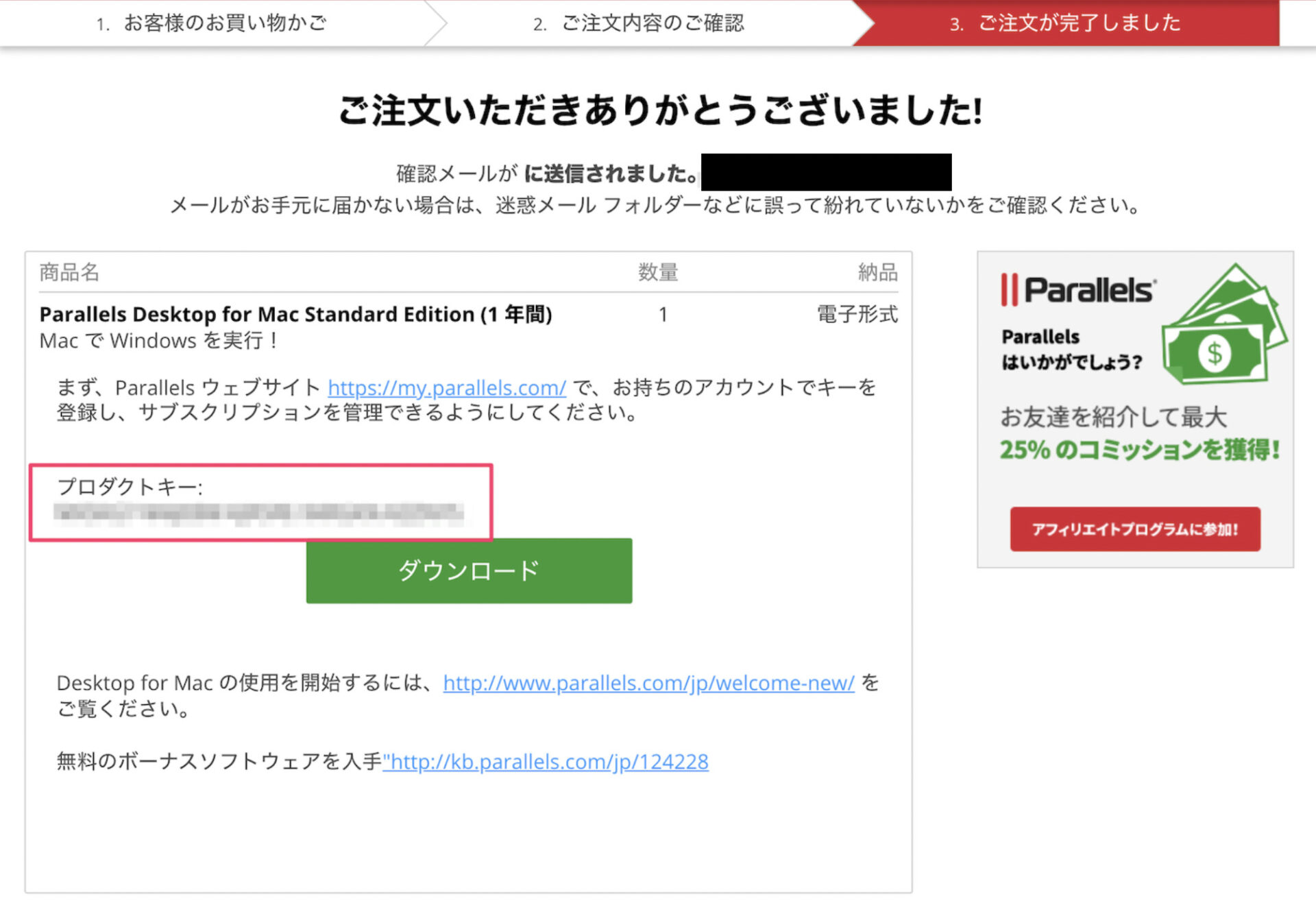The image size is (1316, 903).
Task: Go to step 2 ご注文内容のご確認
Action: [x=639, y=23]
